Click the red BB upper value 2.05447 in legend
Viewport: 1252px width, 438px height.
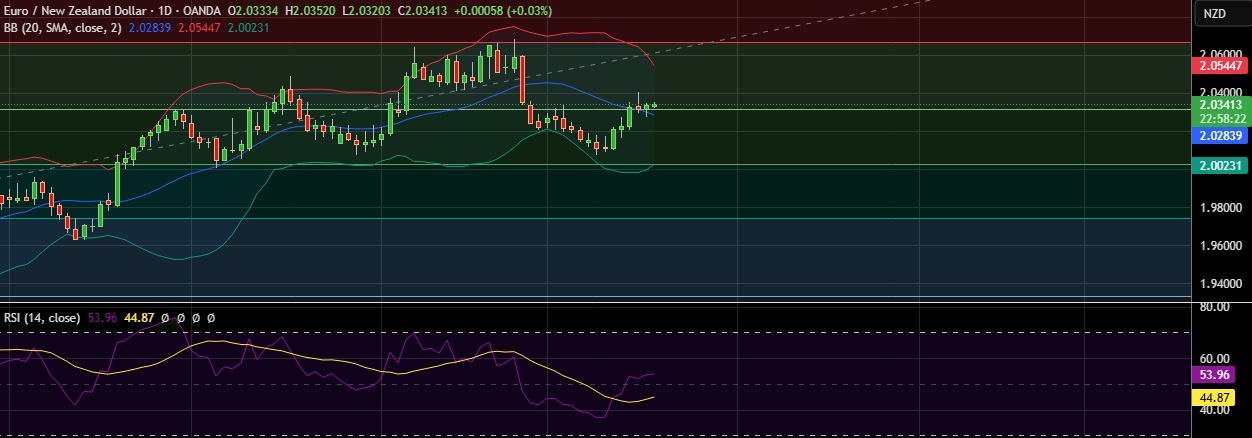click(199, 27)
